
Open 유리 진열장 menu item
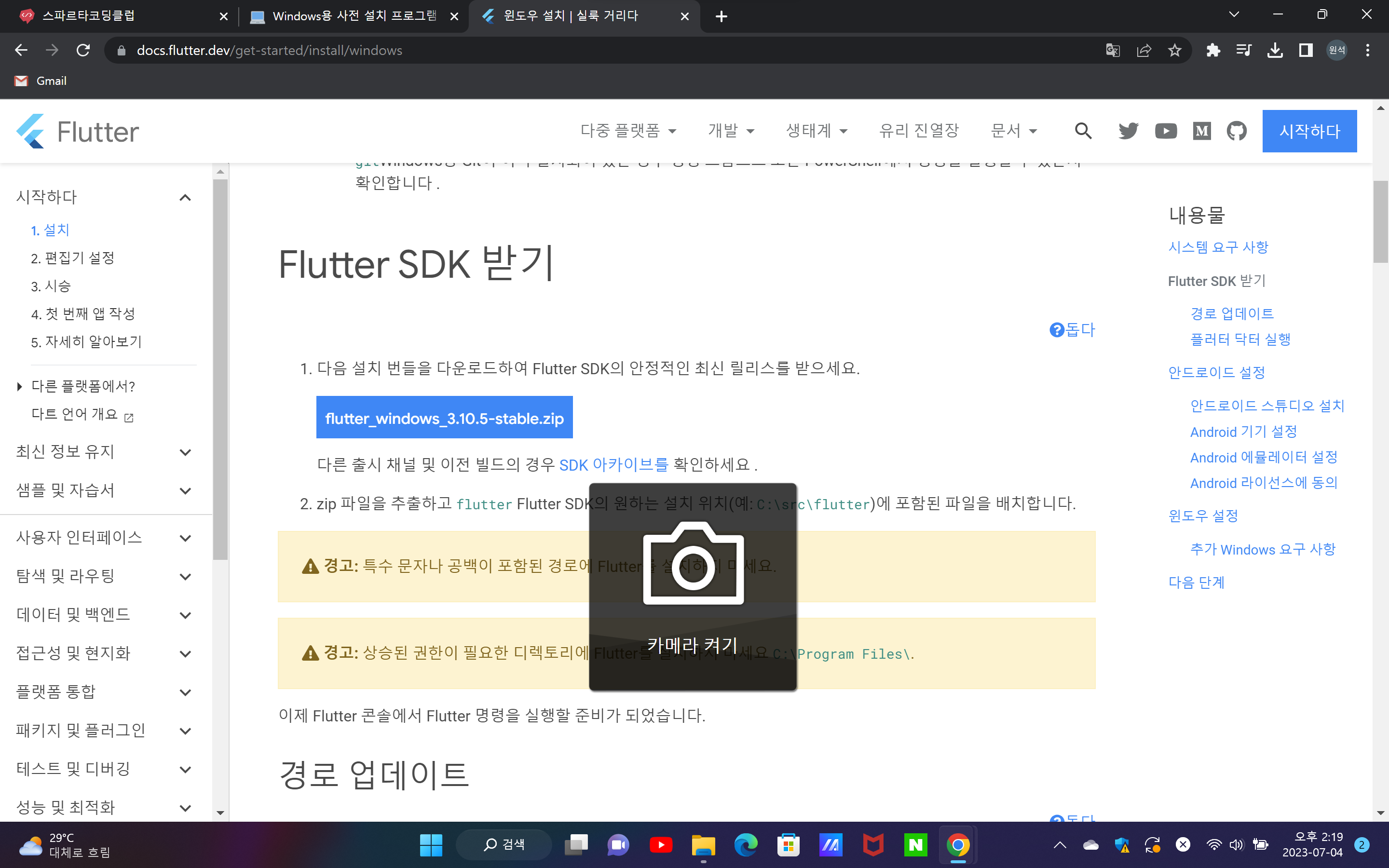pyautogui.click(x=919, y=131)
